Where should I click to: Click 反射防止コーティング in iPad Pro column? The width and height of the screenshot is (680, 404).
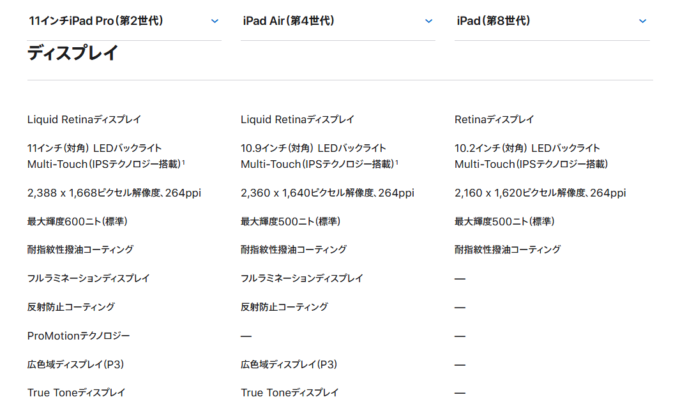point(71,307)
